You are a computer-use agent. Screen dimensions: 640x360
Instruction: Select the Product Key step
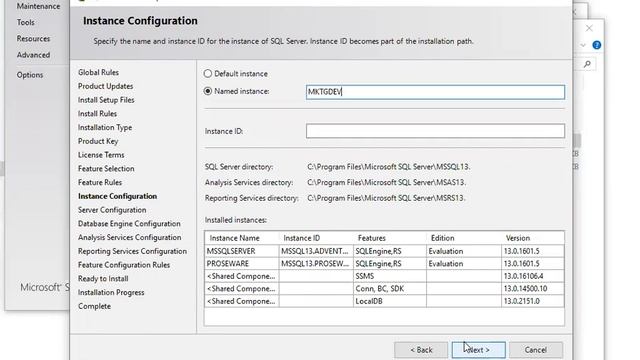pyautogui.click(x=98, y=141)
